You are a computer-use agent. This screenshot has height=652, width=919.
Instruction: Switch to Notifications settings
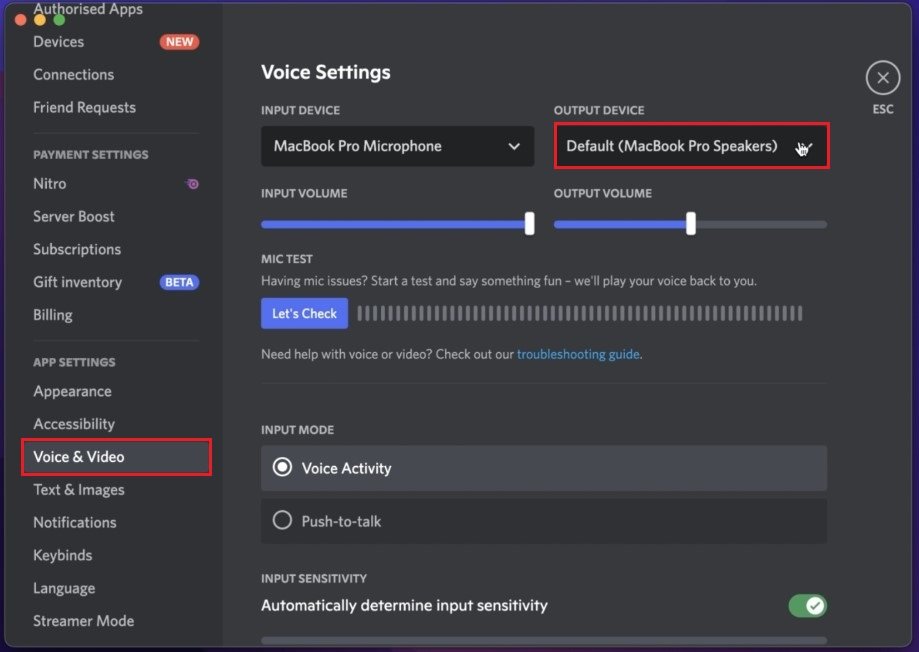click(x=75, y=522)
